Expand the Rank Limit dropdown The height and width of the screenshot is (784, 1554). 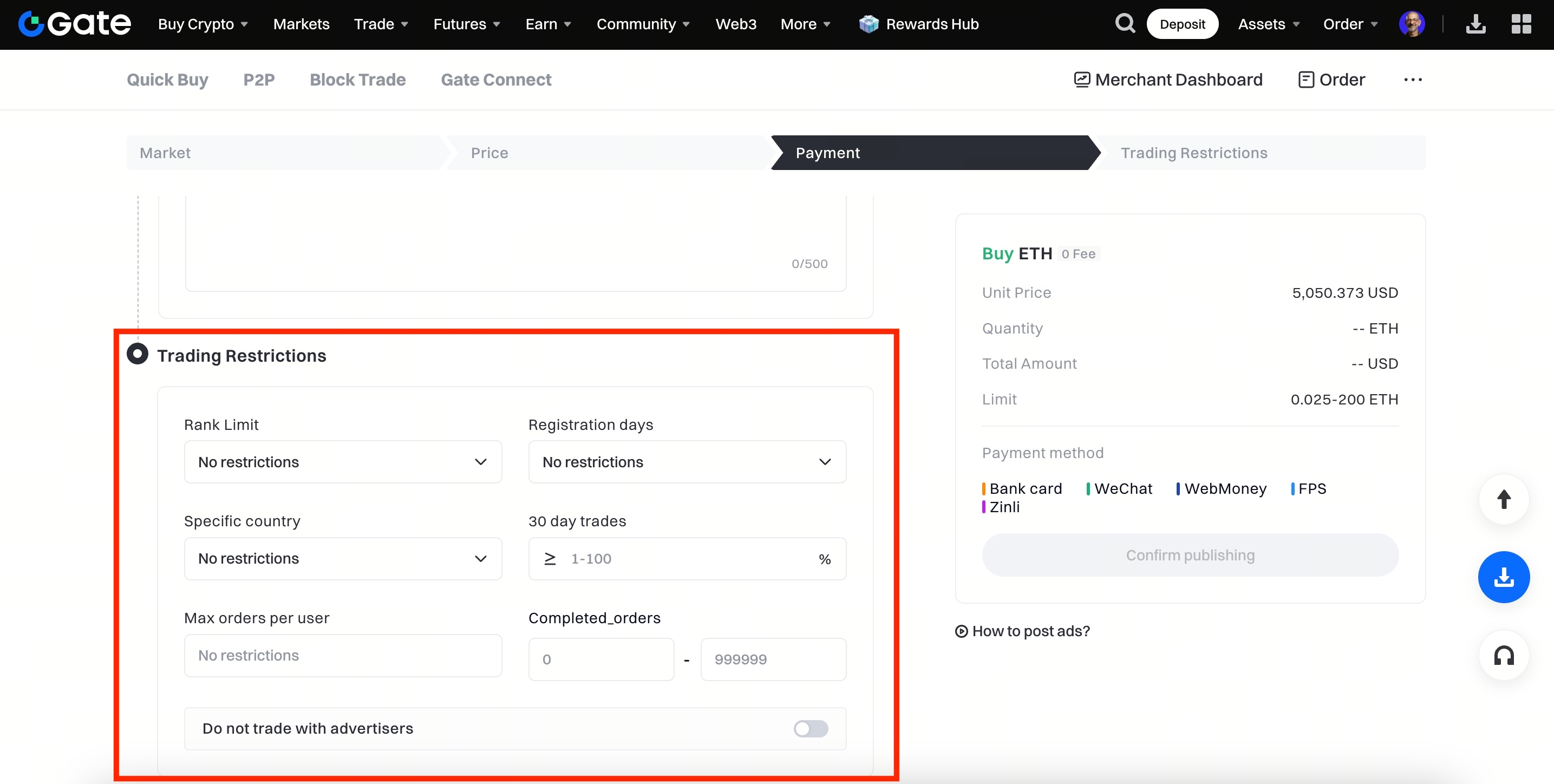tap(343, 462)
